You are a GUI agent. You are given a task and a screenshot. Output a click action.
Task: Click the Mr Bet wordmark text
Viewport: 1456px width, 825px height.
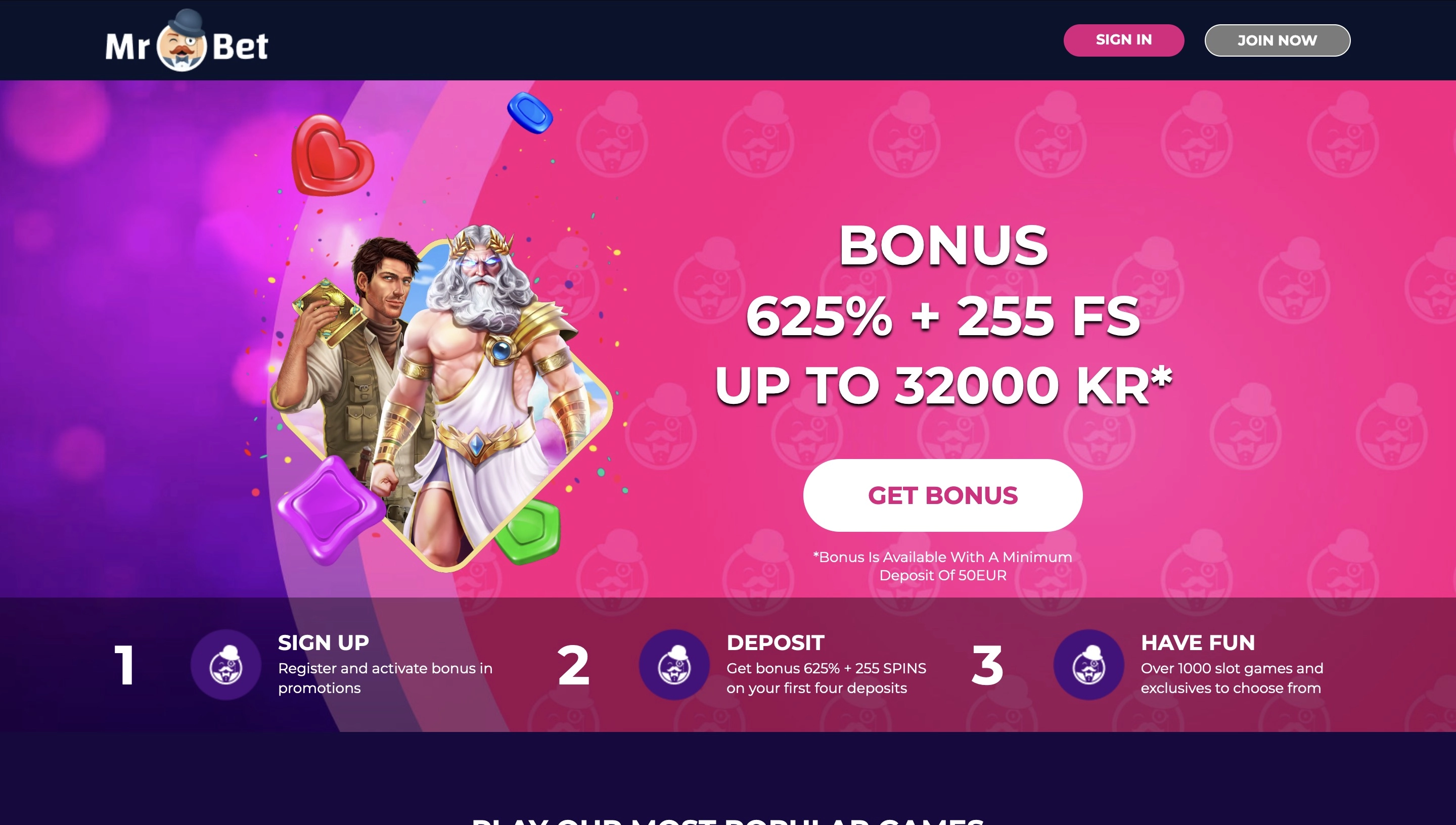pos(187,45)
